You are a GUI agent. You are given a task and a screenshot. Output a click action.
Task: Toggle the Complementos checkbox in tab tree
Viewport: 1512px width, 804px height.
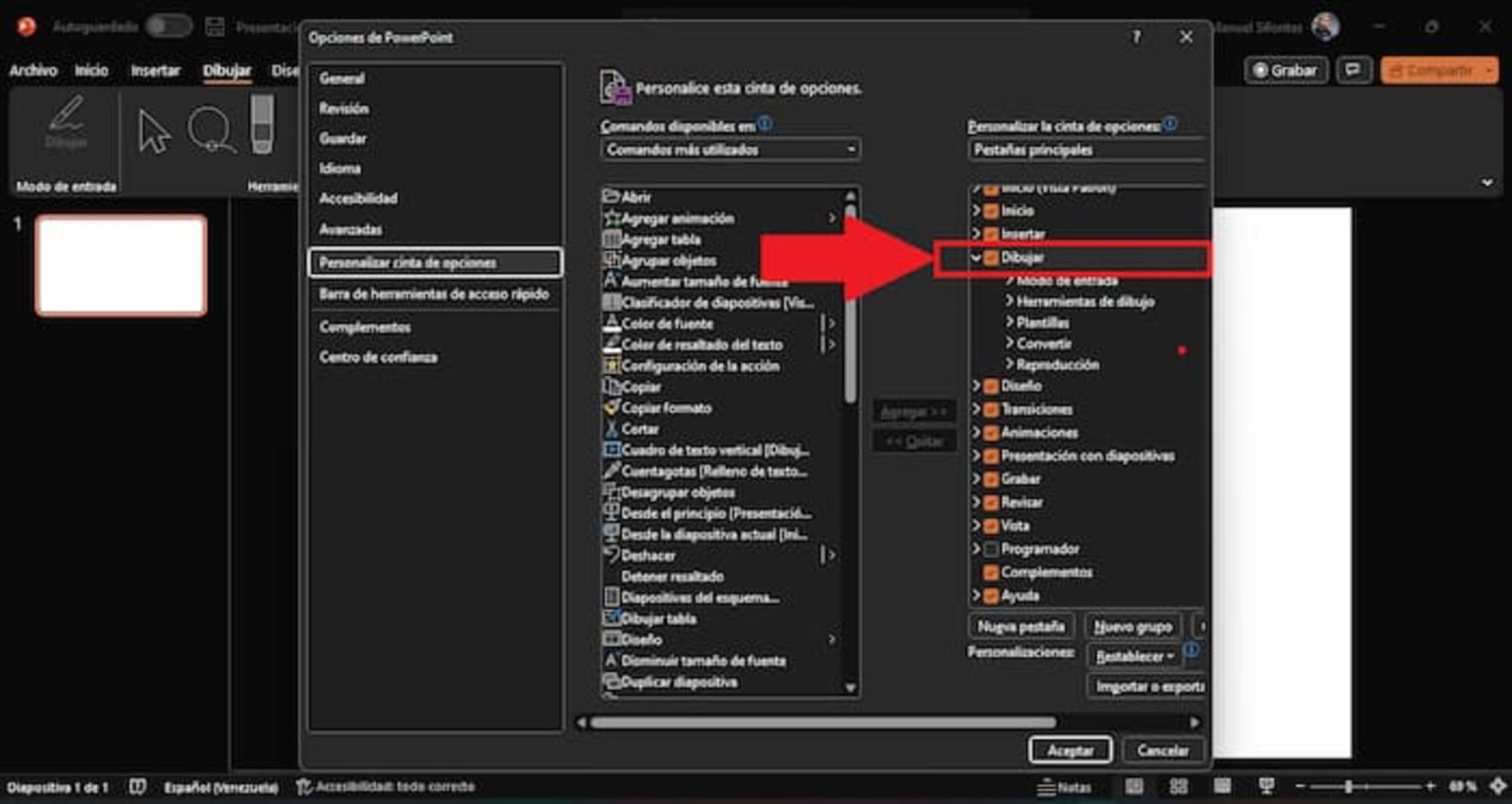point(990,573)
